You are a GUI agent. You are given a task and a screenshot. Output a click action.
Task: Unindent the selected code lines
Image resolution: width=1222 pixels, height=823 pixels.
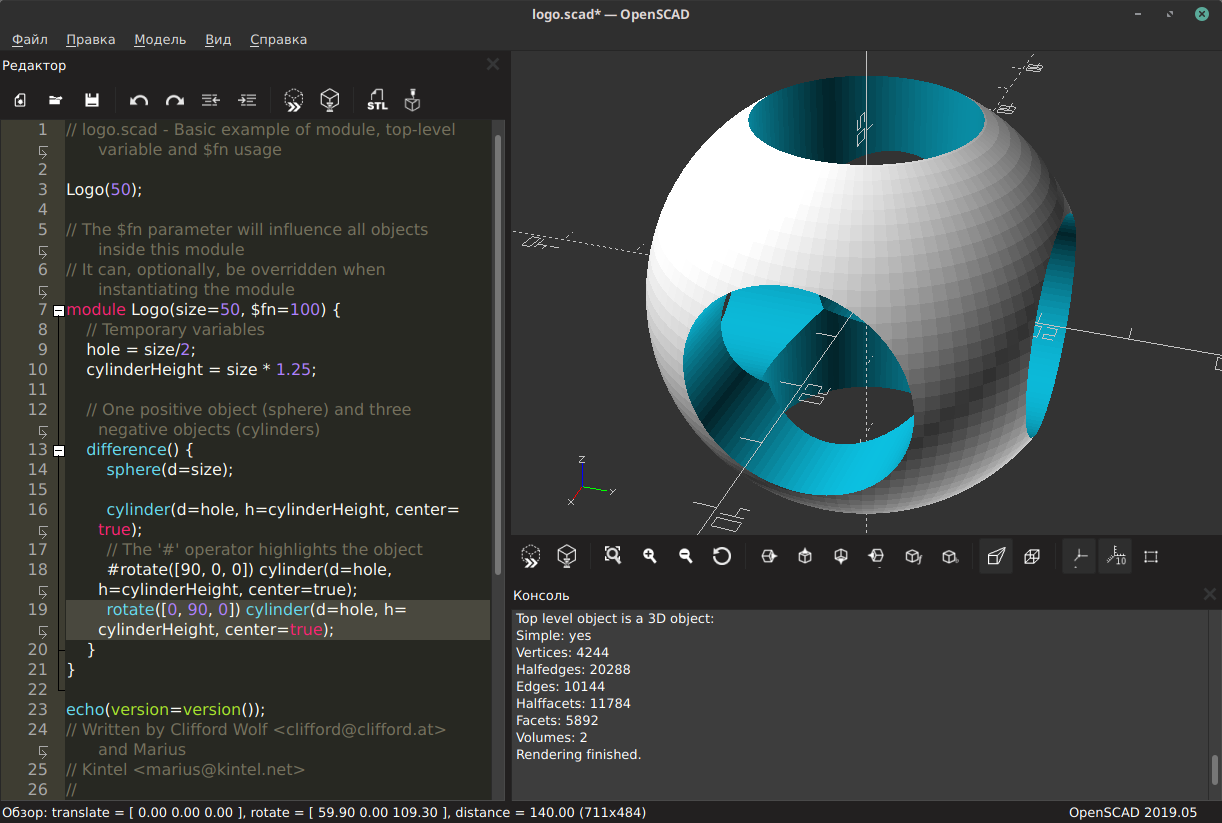pos(211,100)
